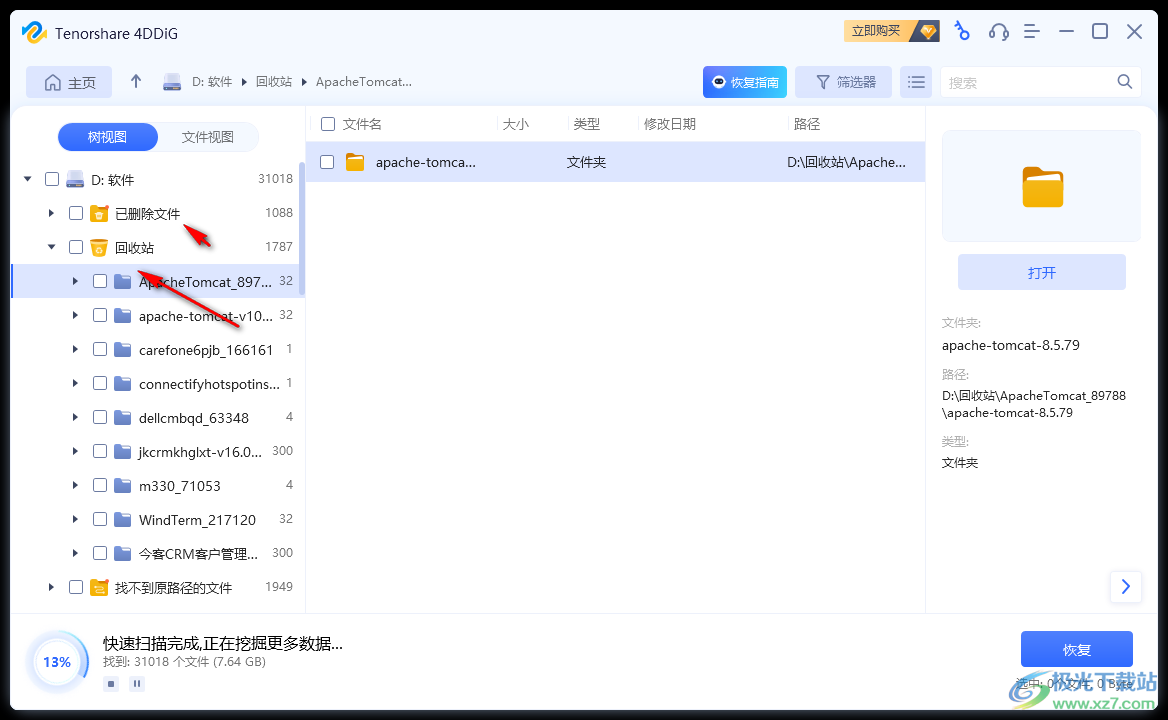Expand the dellcmbqd_63348 node

pos(75,418)
